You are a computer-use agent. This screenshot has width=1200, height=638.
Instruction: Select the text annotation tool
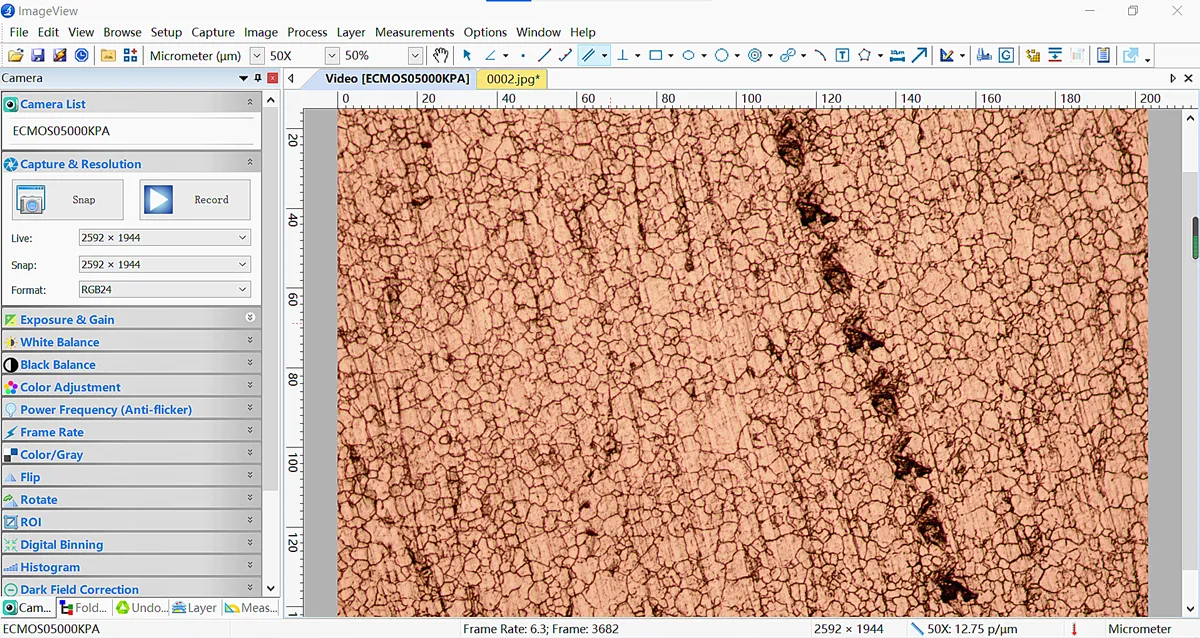point(842,56)
